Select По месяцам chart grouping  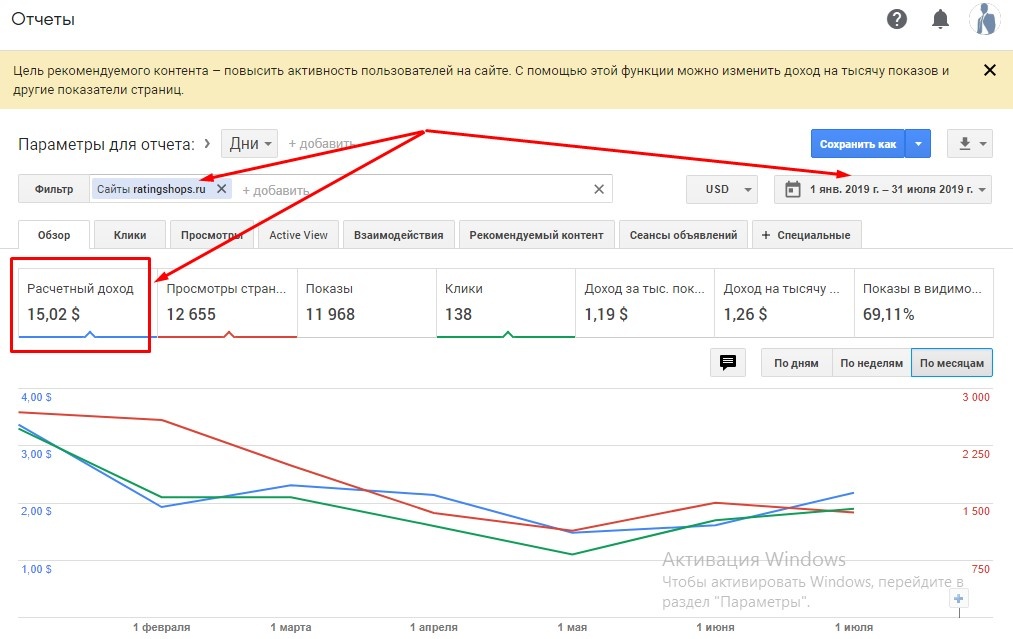click(951, 363)
